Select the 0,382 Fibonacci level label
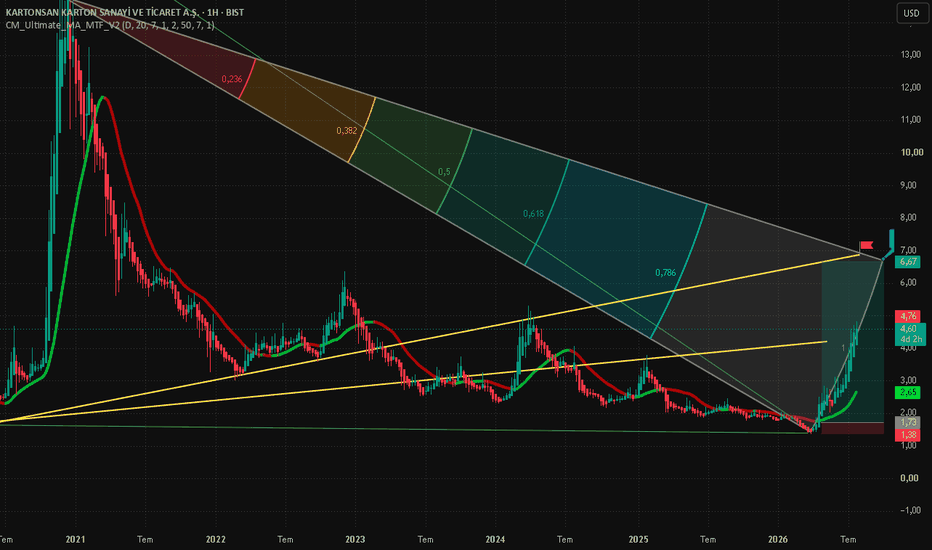 pos(347,131)
